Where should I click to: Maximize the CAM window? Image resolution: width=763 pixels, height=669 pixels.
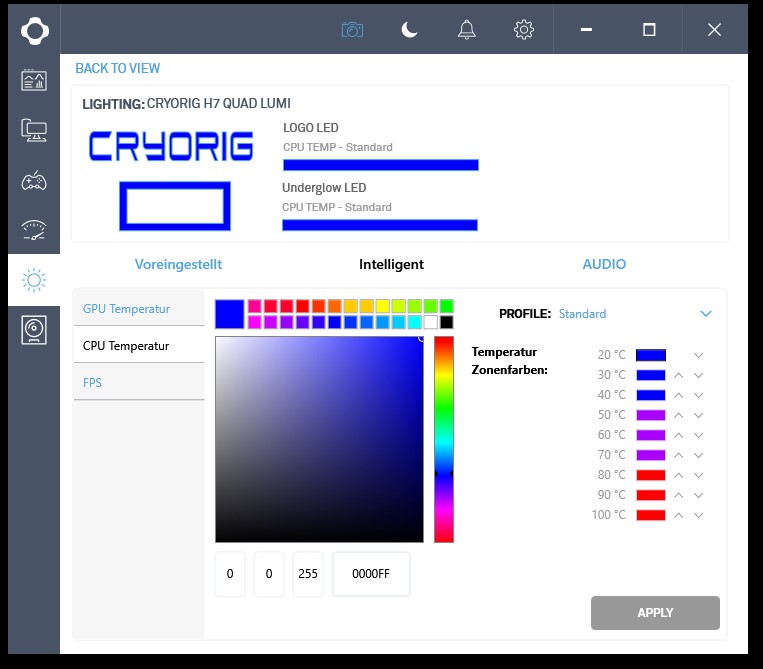(x=649, y=30)
